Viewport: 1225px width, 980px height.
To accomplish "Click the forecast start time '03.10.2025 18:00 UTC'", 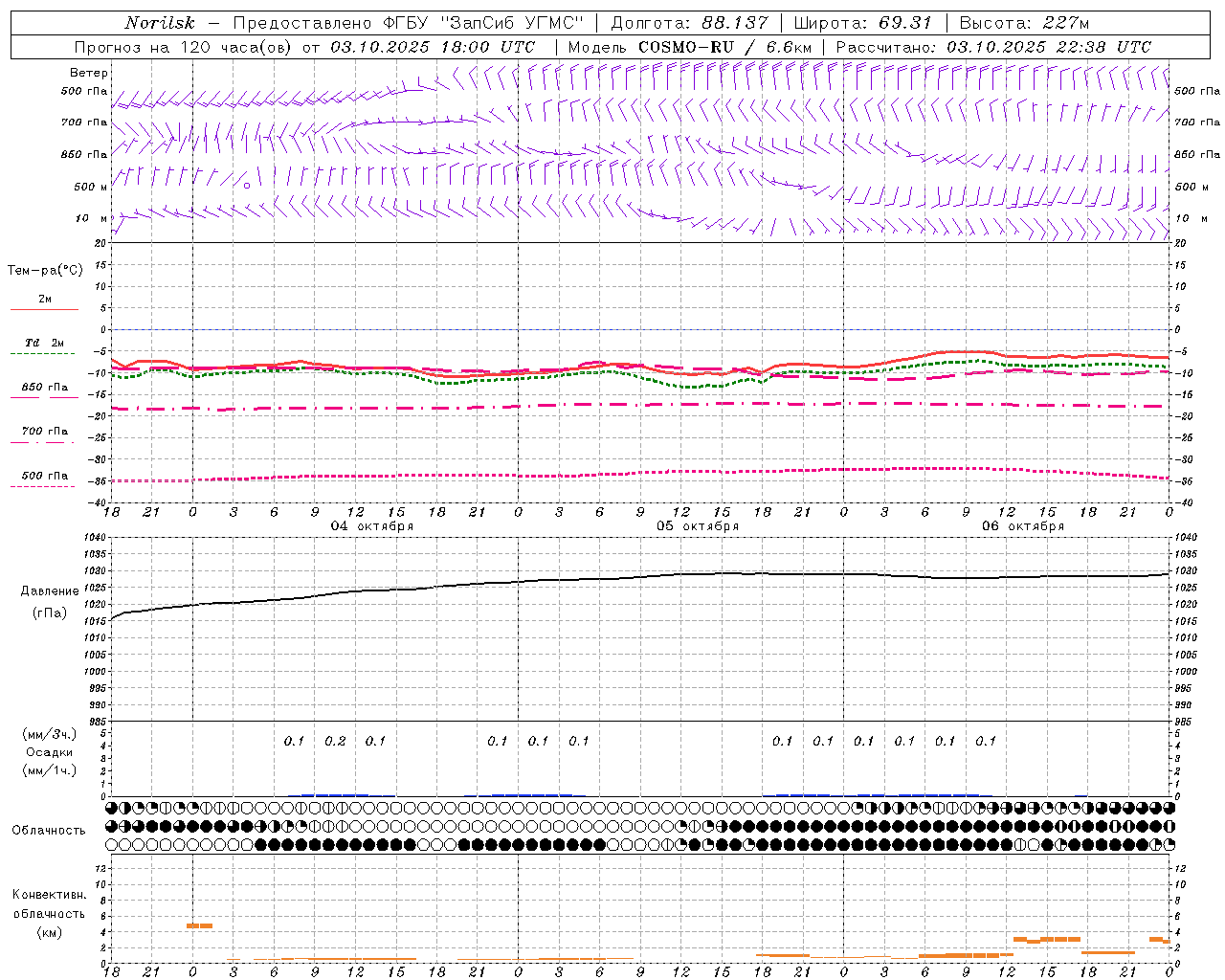I will pos(433,47).
